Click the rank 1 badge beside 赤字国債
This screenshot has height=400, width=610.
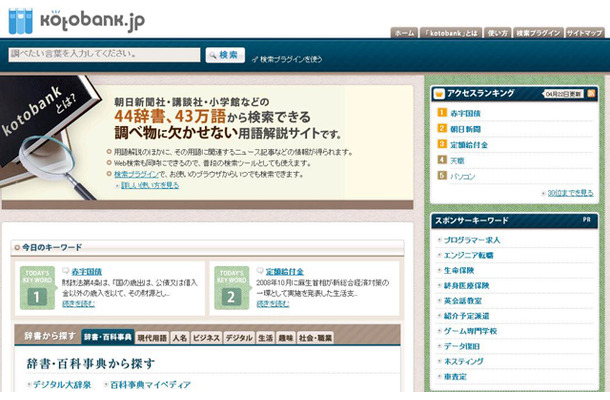442,112
